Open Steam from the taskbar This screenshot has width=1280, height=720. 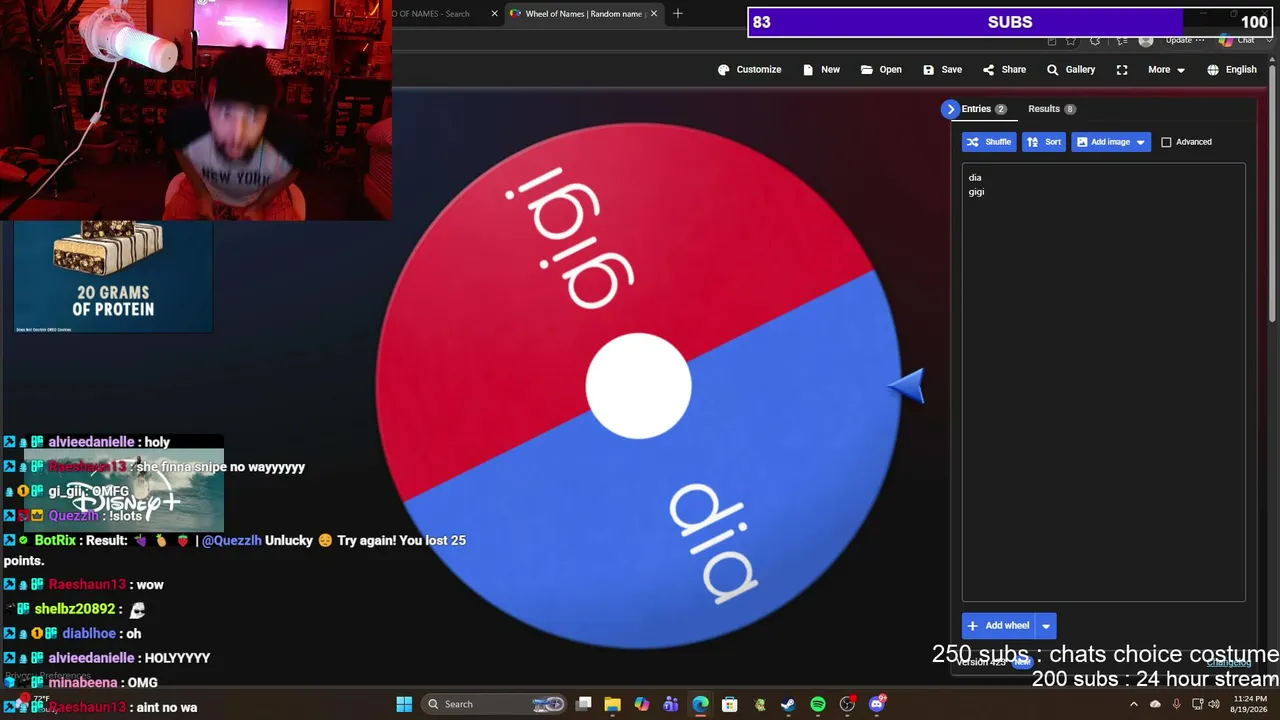[x=788, y=704]
